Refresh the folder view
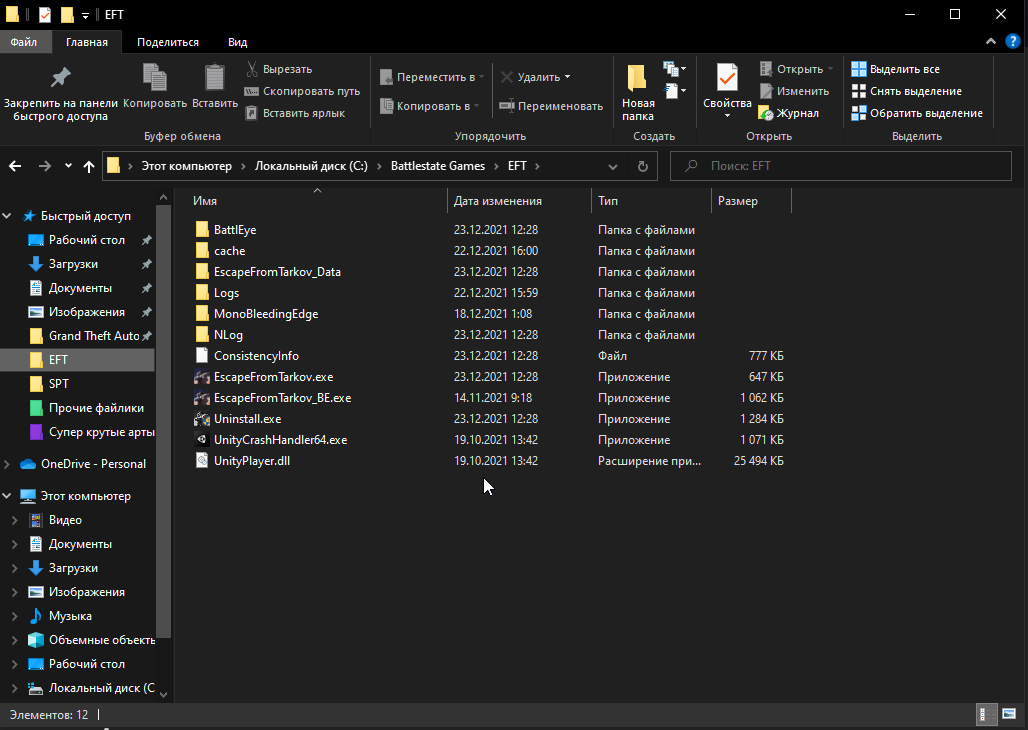Image resolution: width=1028 pixels, height=730 pixels. point(642,167)
